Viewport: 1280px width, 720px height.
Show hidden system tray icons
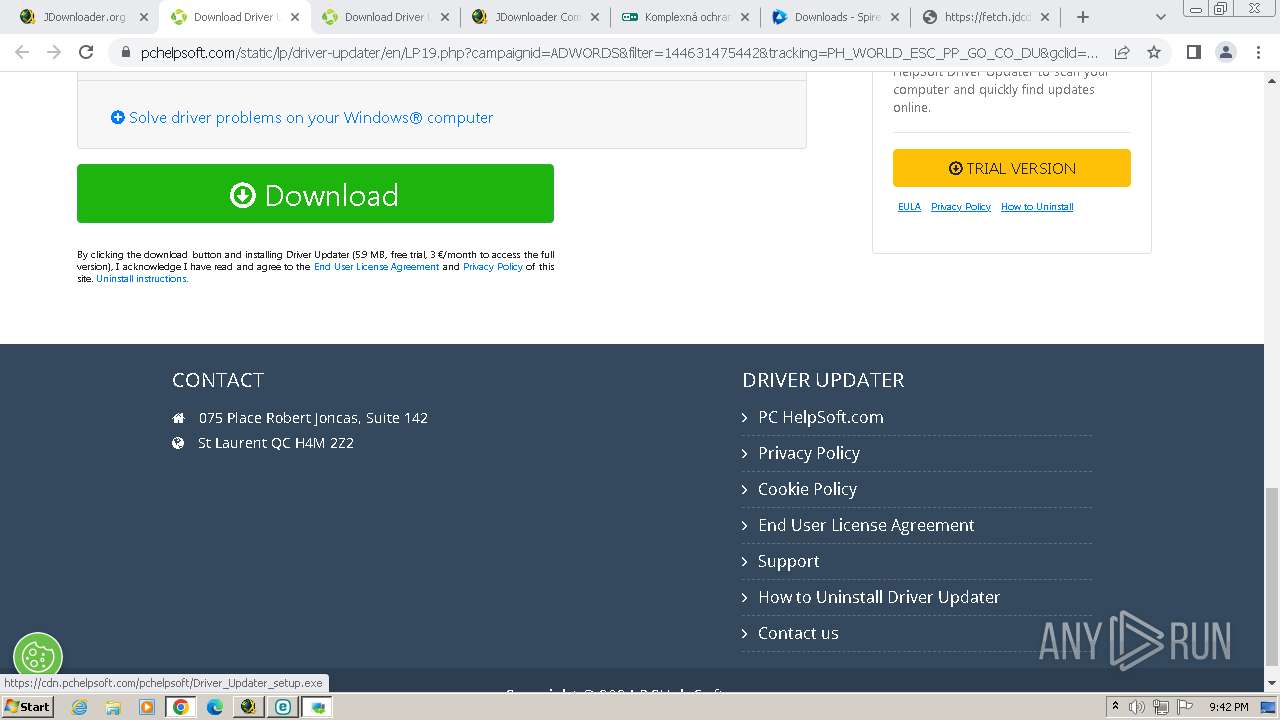click(1115, 707)
